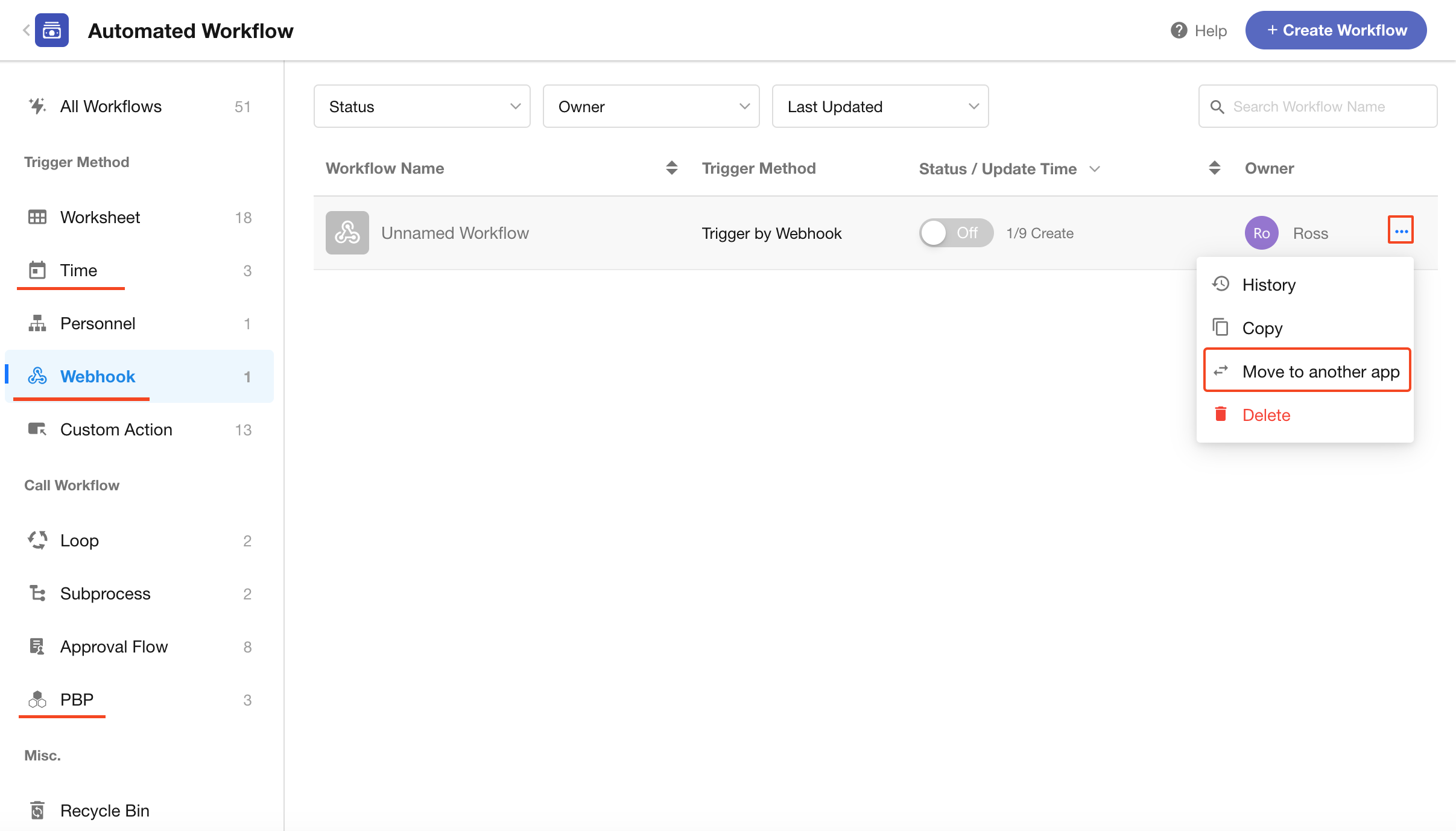Click the Help question mark icon

[1179, 30]
